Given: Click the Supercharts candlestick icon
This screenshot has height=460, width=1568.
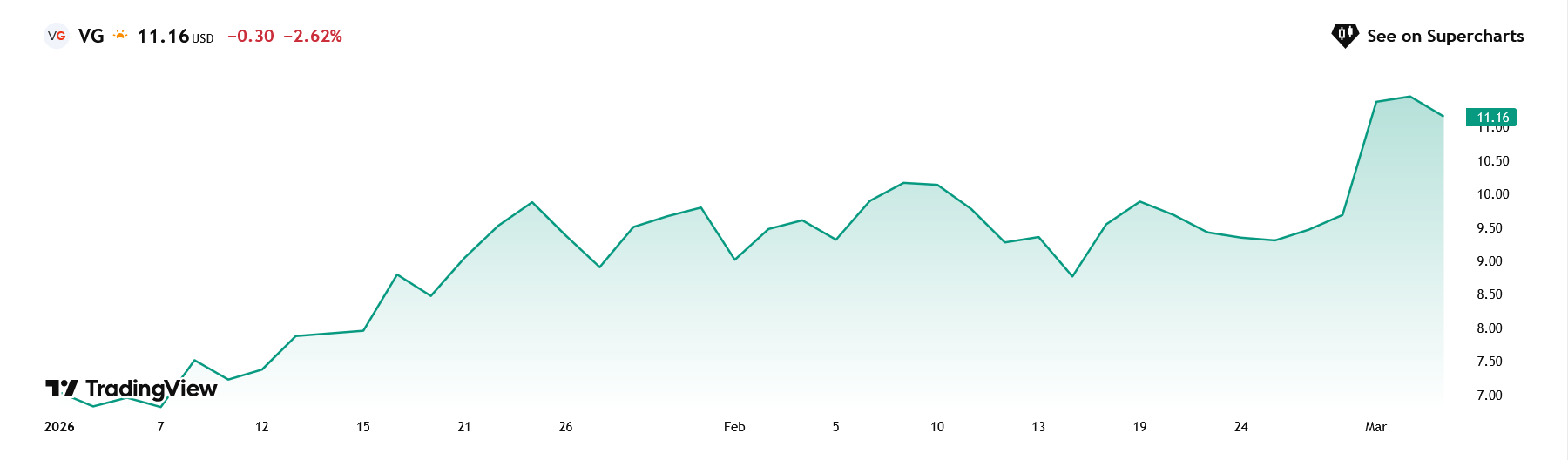Looking at the screenshot, I should pos(1345,35).
